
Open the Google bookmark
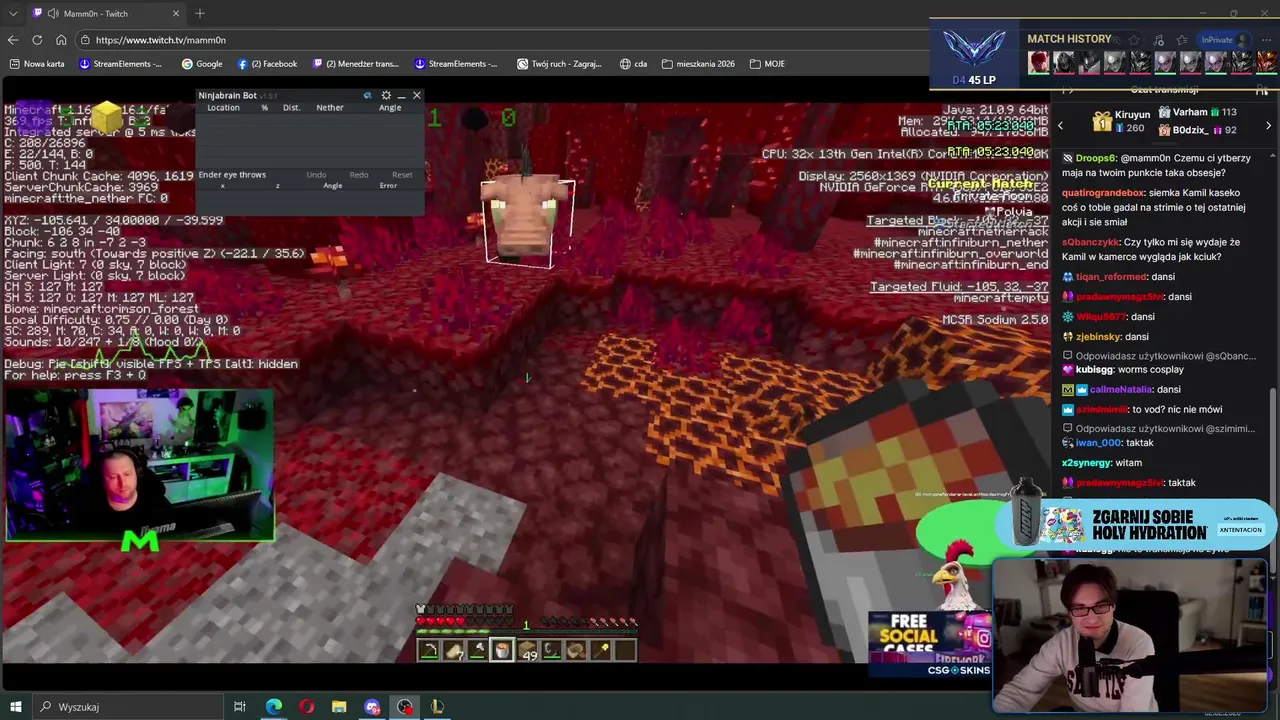click(x=202, y=64)
